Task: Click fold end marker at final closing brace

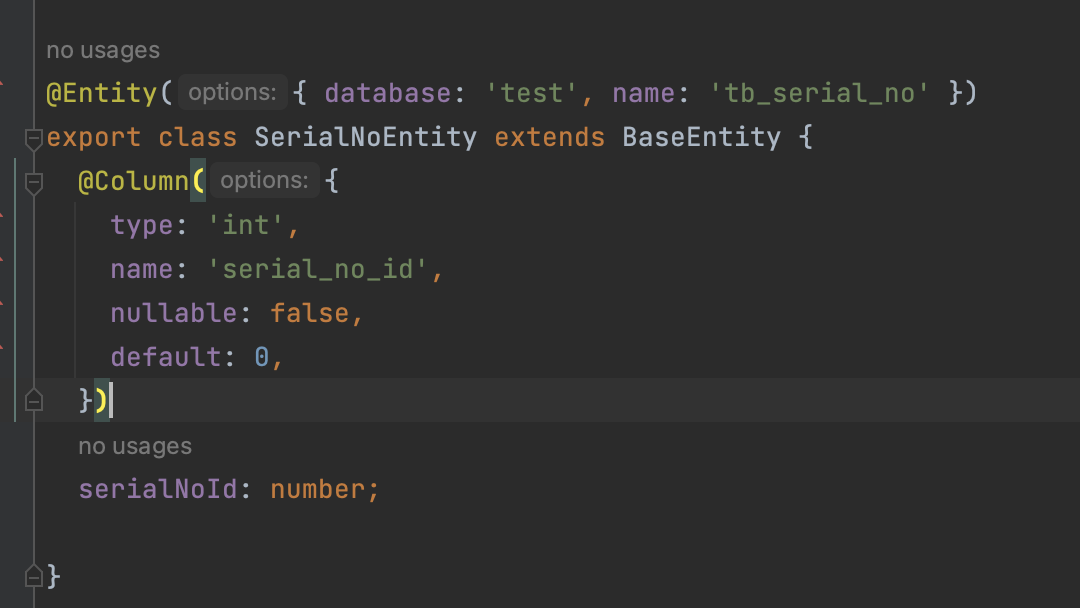Action: pyautogui.click(x=33, y=576)
